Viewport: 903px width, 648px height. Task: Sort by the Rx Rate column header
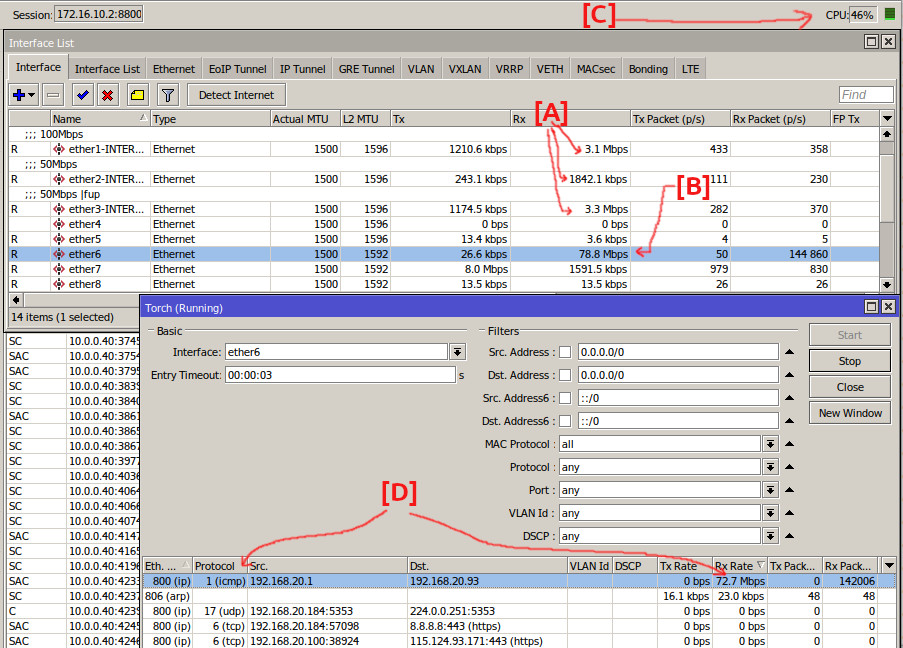[x=739, y=566]
